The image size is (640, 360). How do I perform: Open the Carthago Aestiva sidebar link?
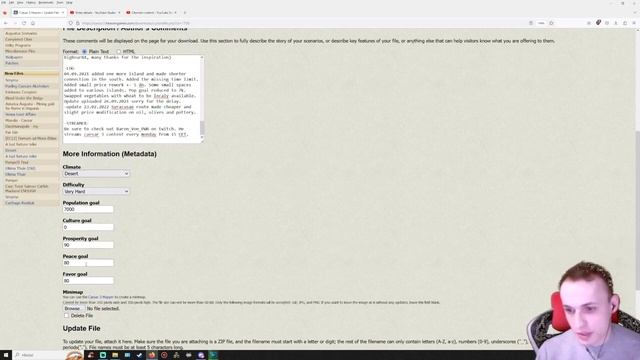[x=20, y=203]
